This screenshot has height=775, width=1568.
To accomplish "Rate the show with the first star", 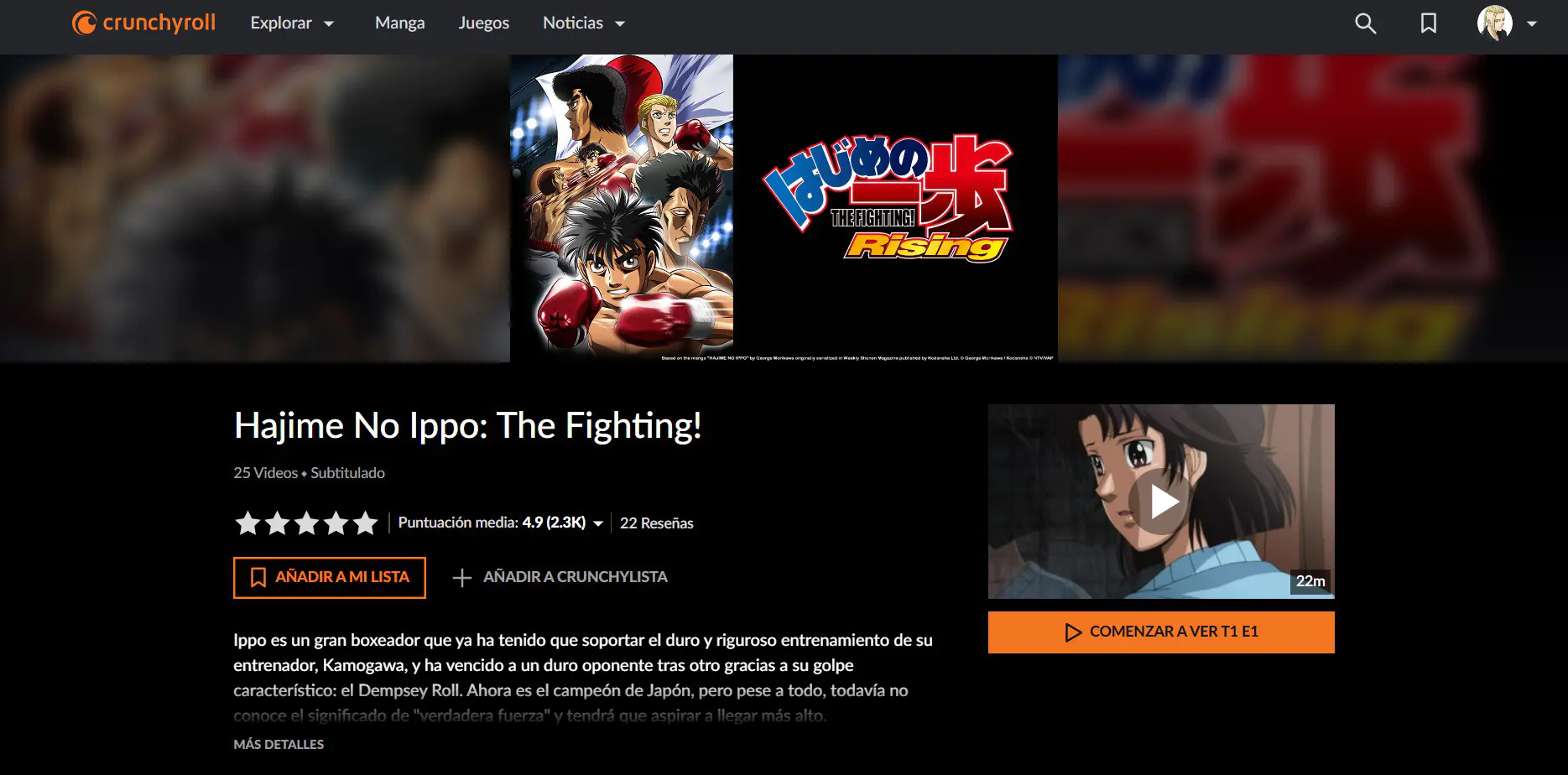I will tap(247, 523).
